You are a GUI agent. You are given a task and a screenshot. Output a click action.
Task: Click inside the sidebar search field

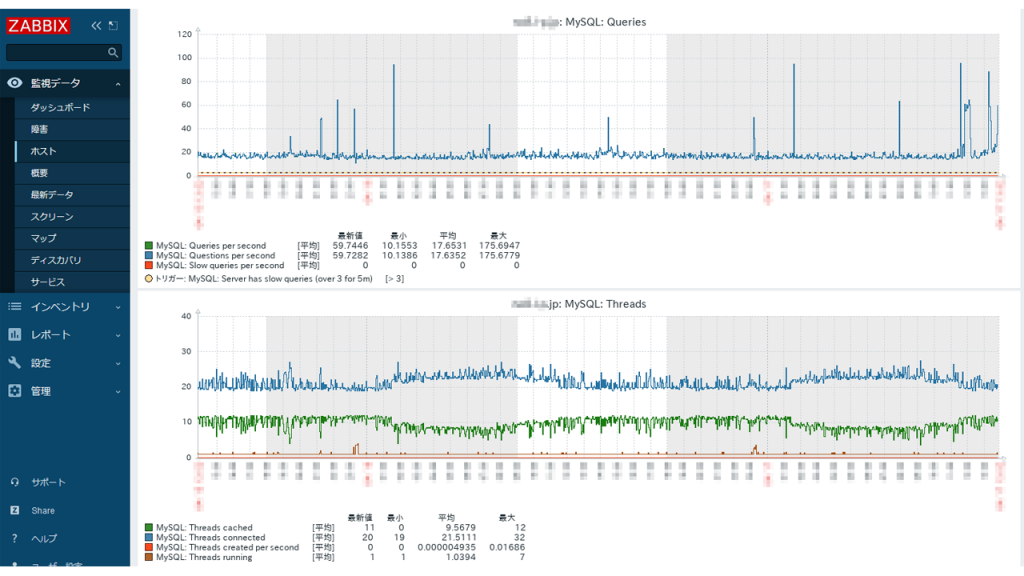coord(55,51)
